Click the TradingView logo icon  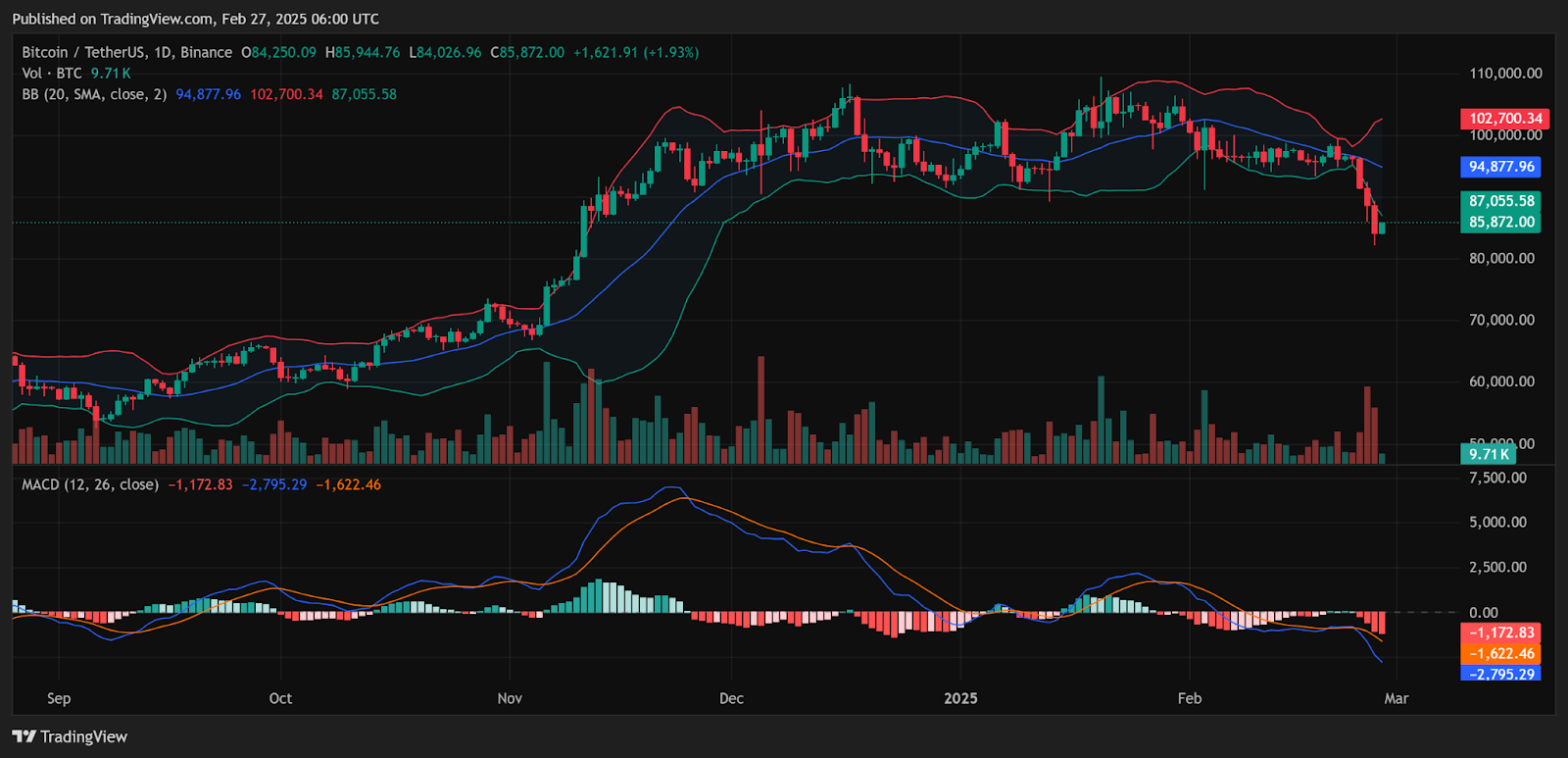(24, 736)
